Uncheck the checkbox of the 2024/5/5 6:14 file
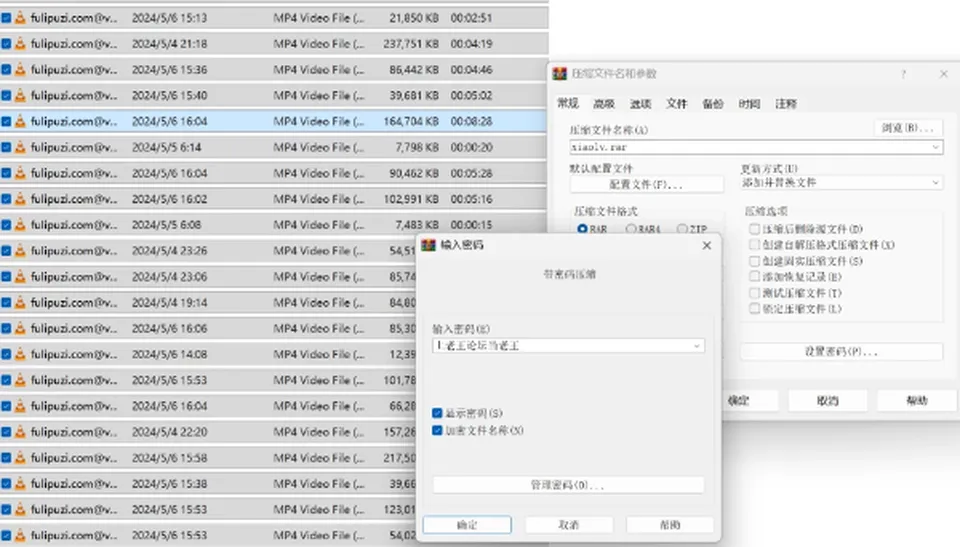This screenshot has width=960, height=547. pyautogui.click(x=6, y=147)
